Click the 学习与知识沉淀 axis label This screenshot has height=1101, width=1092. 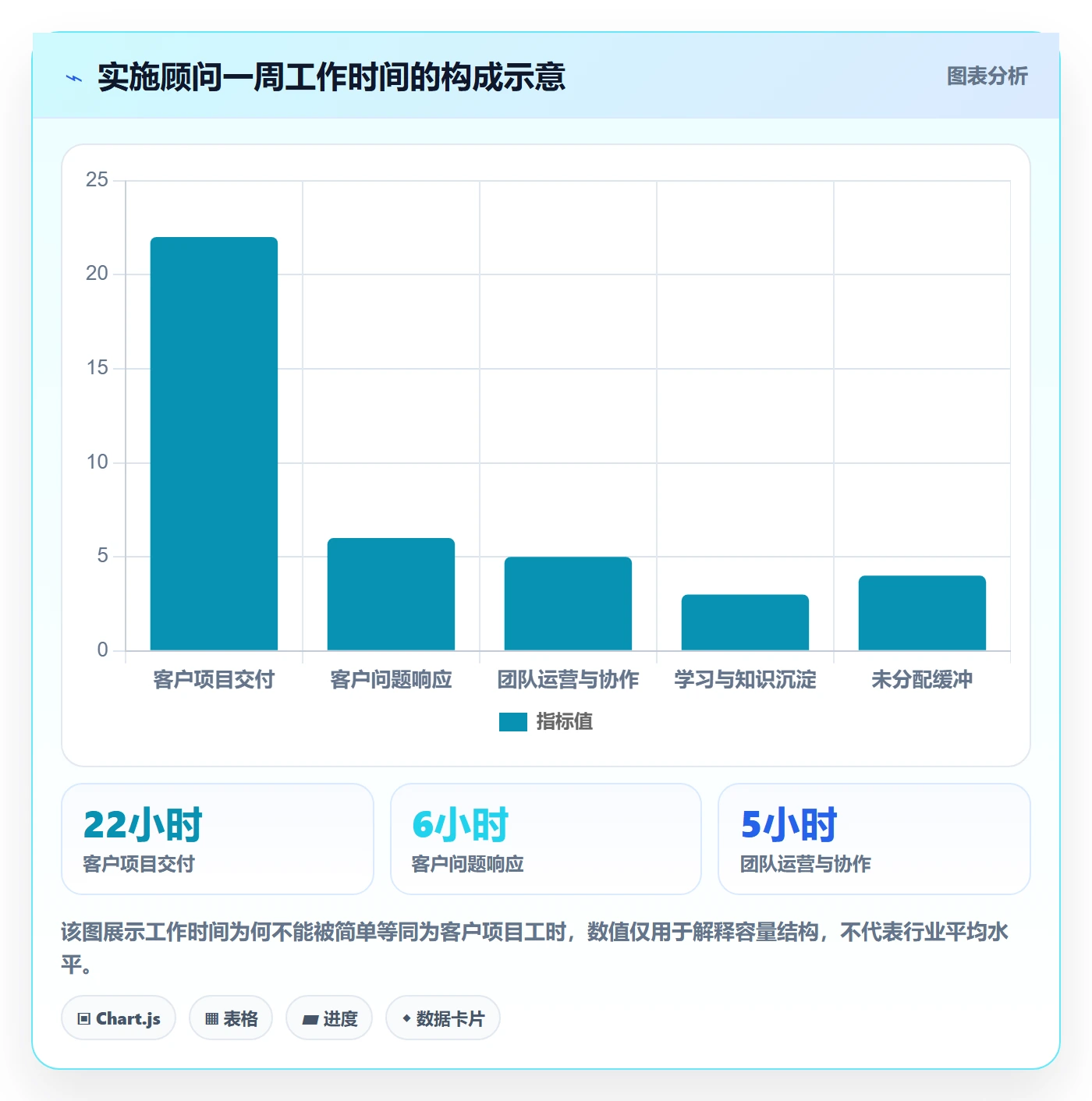pos(745,680)
